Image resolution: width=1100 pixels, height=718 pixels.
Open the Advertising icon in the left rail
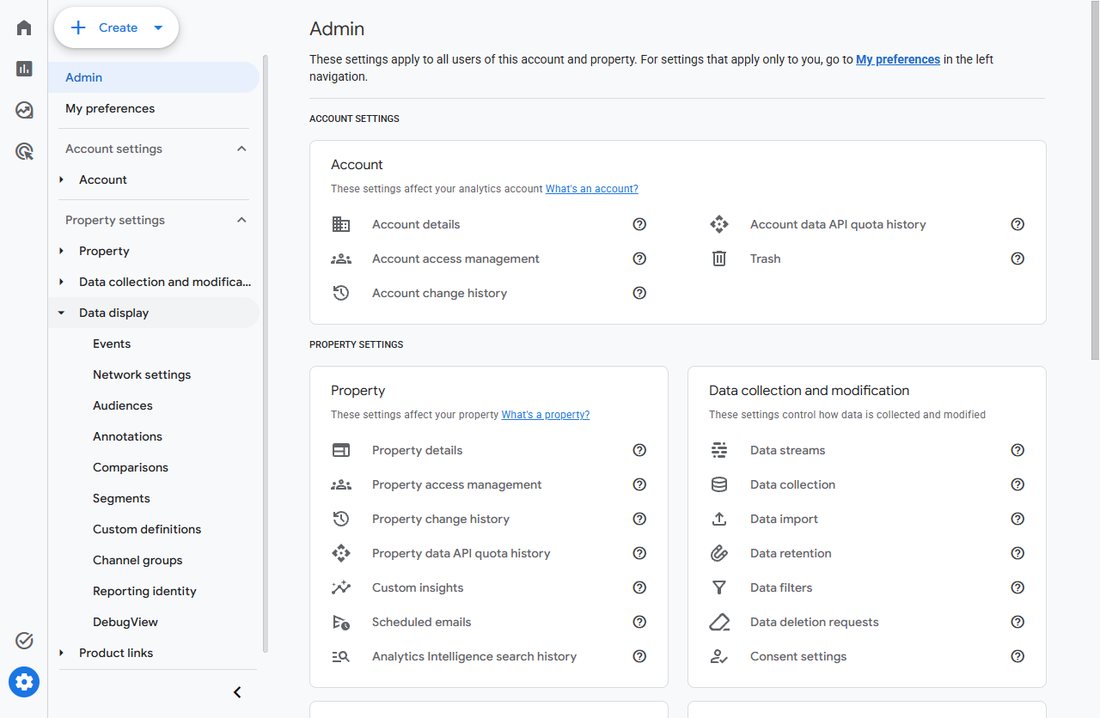click(x=24, y=151)
